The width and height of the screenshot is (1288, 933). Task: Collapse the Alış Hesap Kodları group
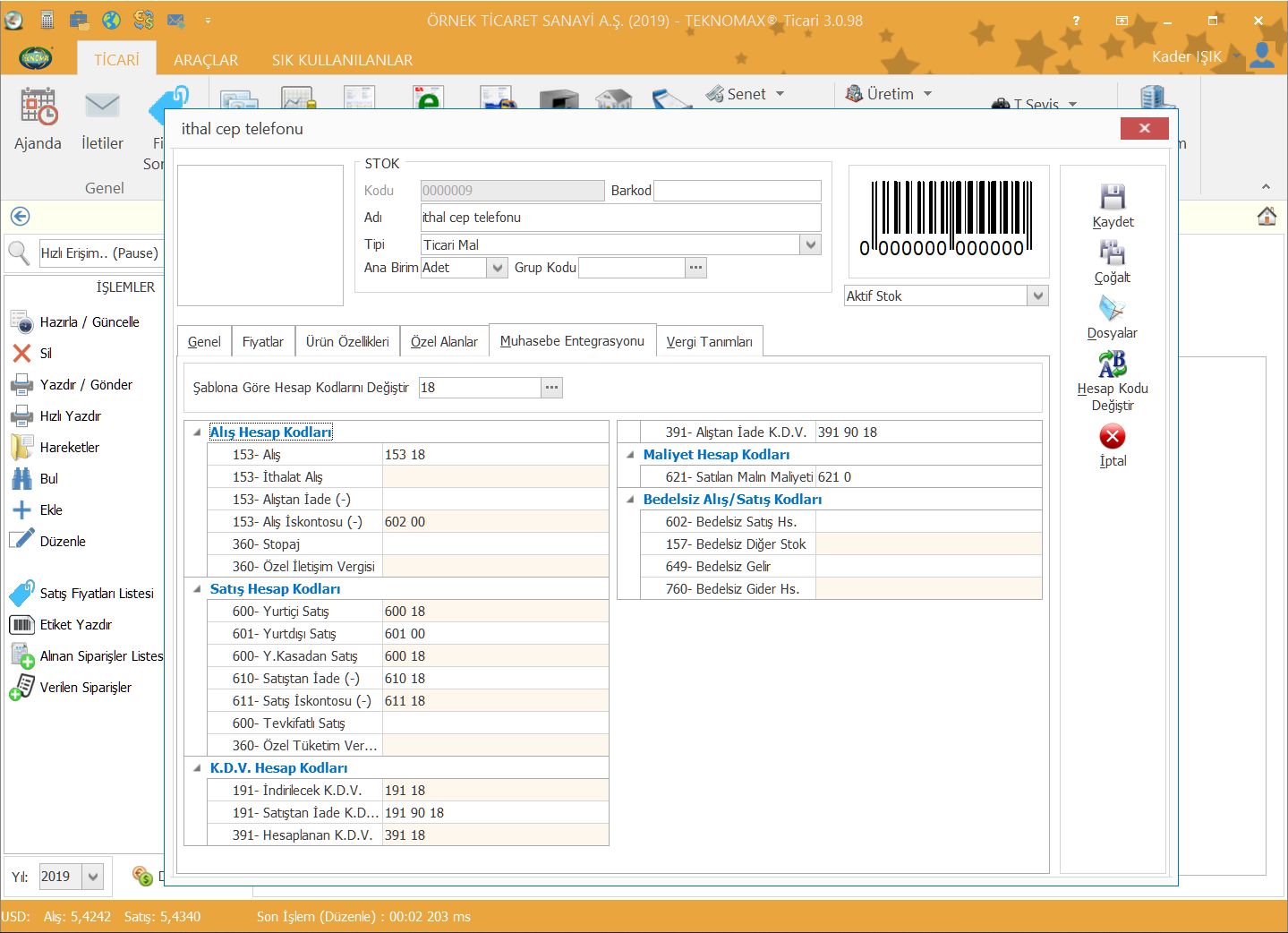click(x=197, y=432)
